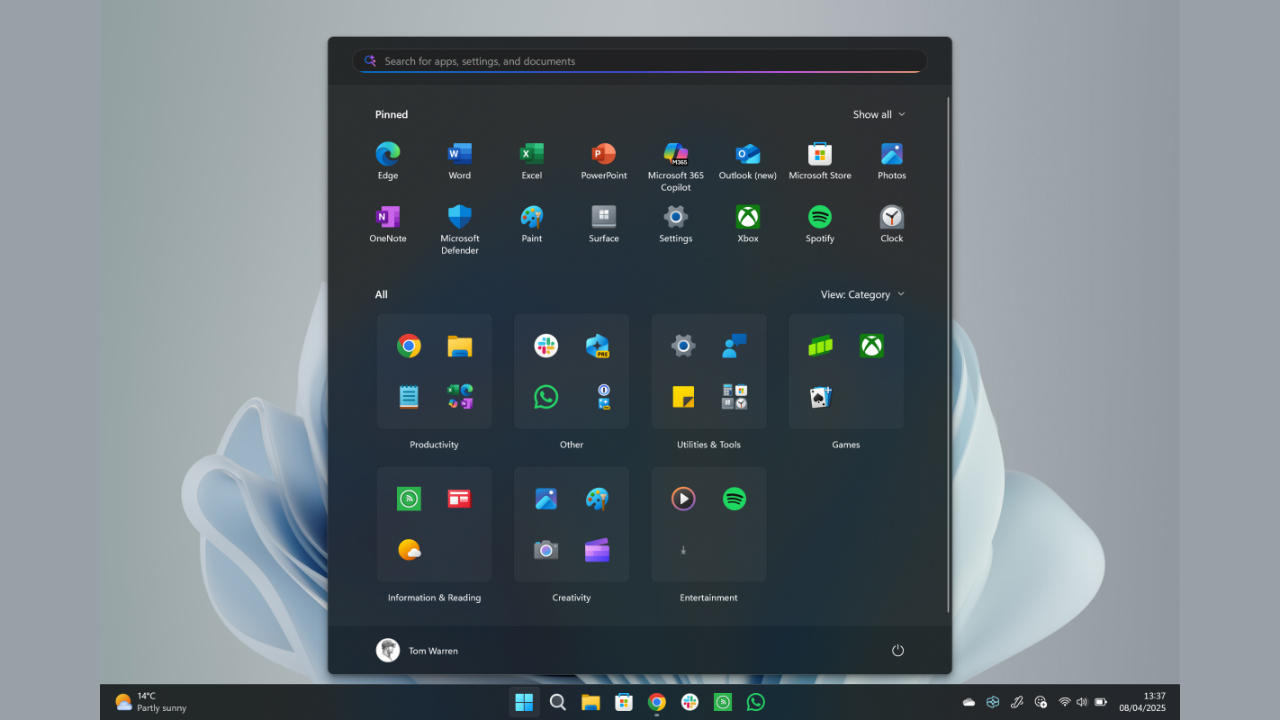Screen dimensions: 1280x720
Task: Click the Start menu scrollbar
Action: [948, 355]
